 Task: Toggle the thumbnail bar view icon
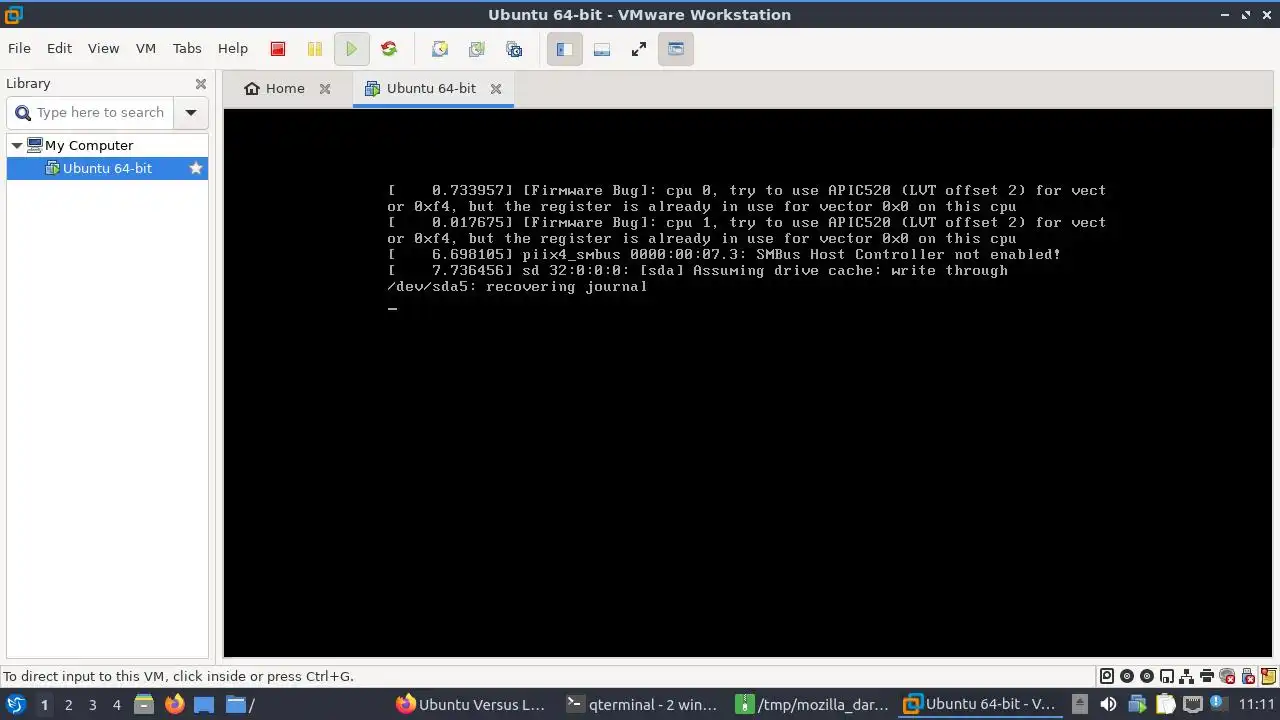[602, 49]
